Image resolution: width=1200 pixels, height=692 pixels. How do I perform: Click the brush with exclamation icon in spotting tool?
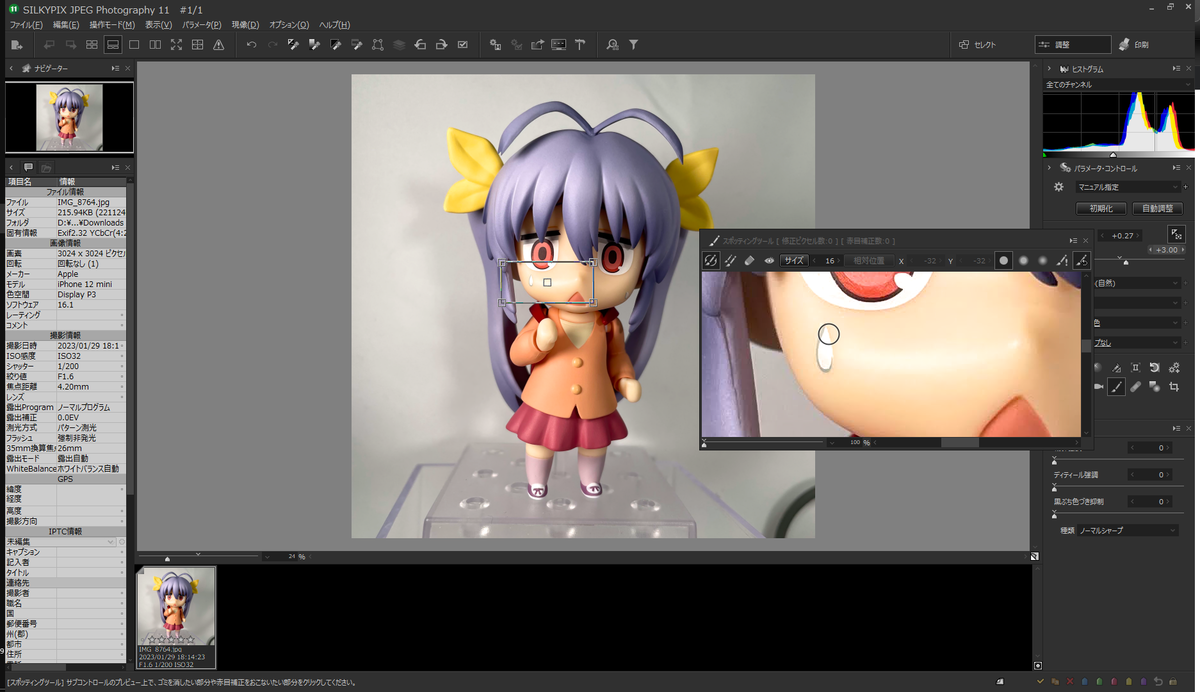(x=1062, y=260)
